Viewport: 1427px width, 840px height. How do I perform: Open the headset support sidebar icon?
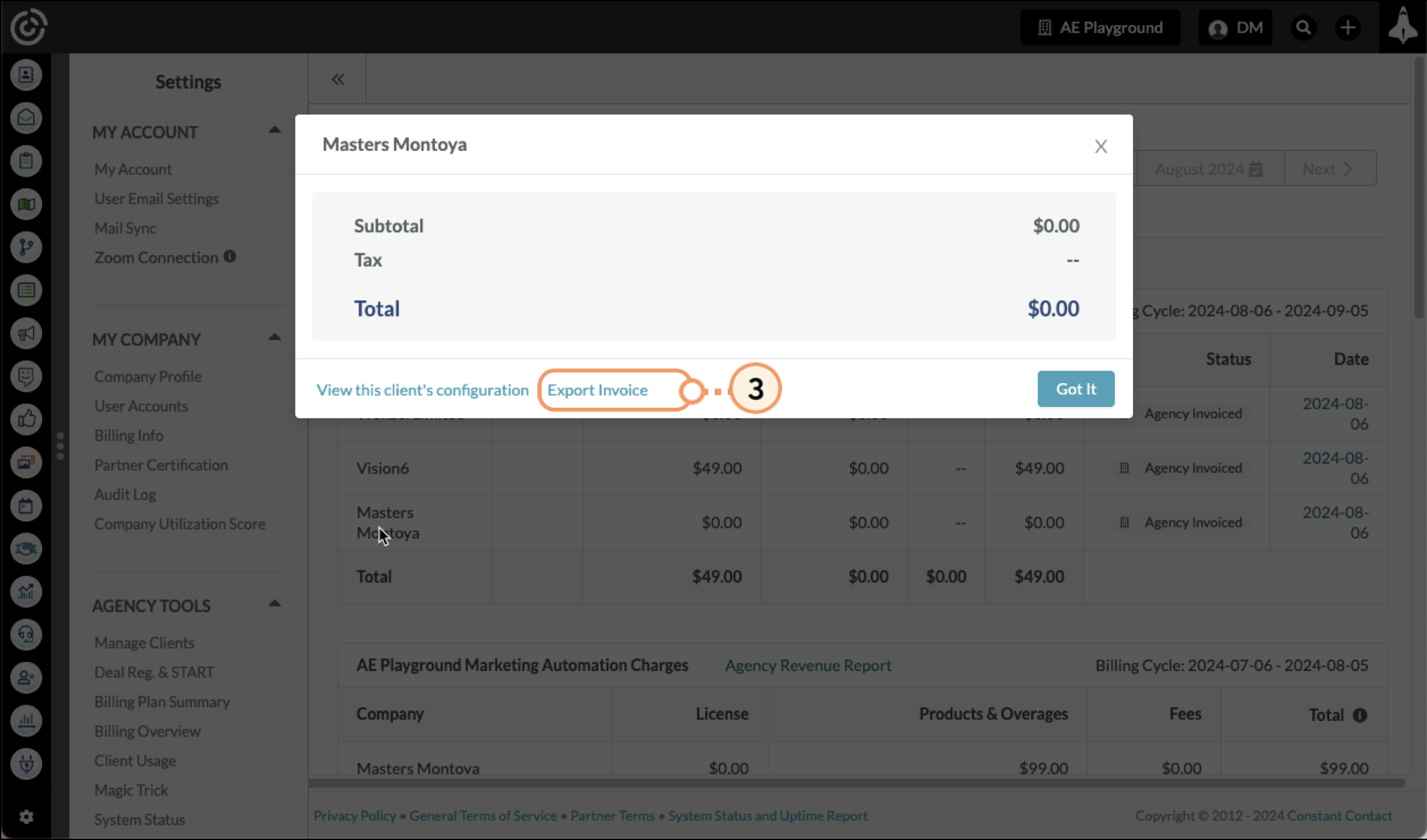pos(26,634)
